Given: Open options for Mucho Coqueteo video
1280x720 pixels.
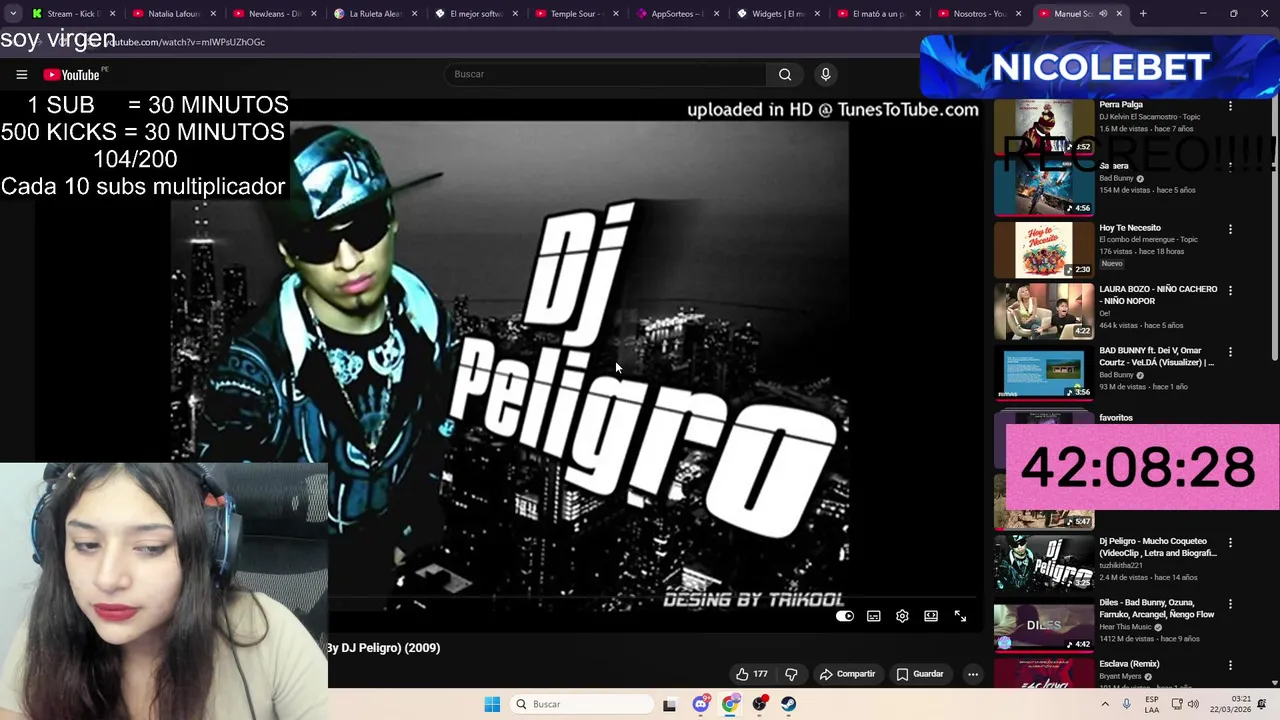Looking at the screenshot, I should [1230, 542].
